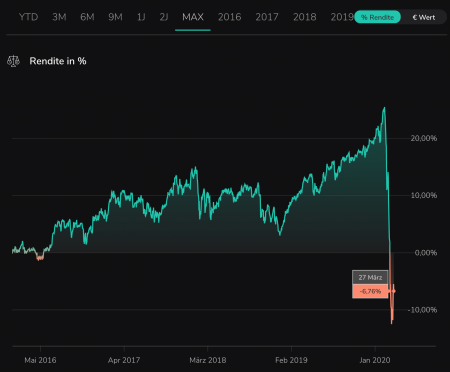Image resolution: width=450 pixels, height=372 pixels.
Task: Click the Jan 2020 axis label
Action: tap(375, 360)
